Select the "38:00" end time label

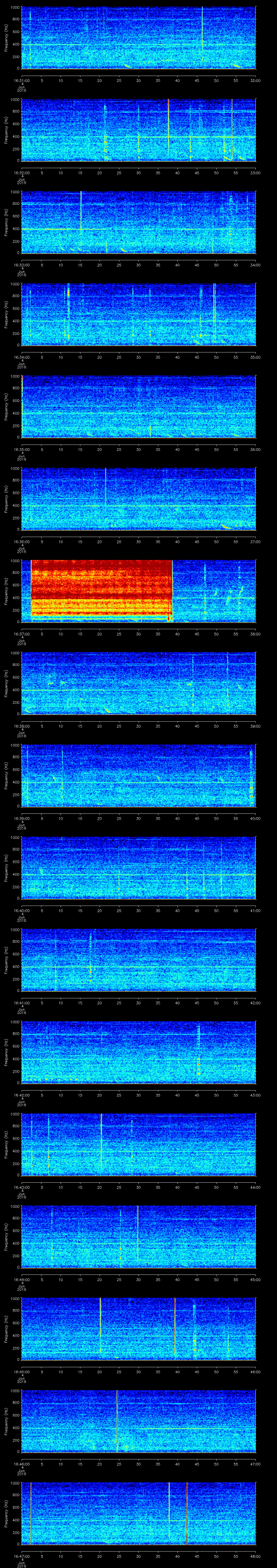[x=255, y=634]
